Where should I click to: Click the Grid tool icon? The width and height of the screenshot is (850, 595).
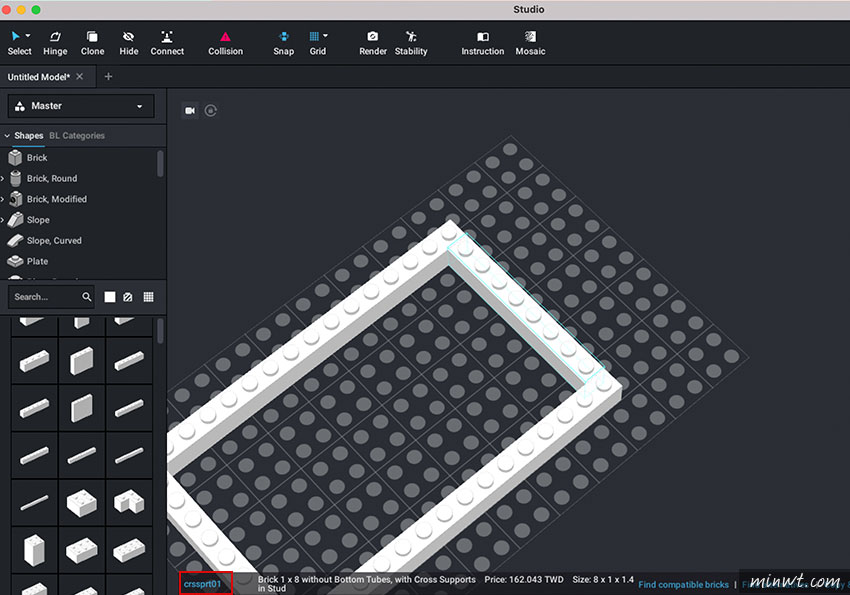point(314,36)
